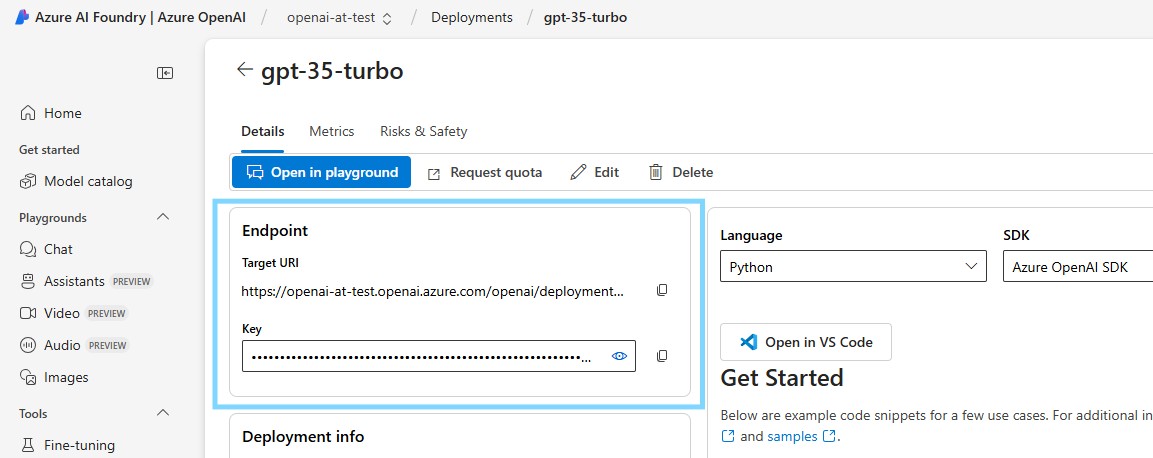Copy the API key to clipboard
1153x458 pixels.
[x=661, y=356]
